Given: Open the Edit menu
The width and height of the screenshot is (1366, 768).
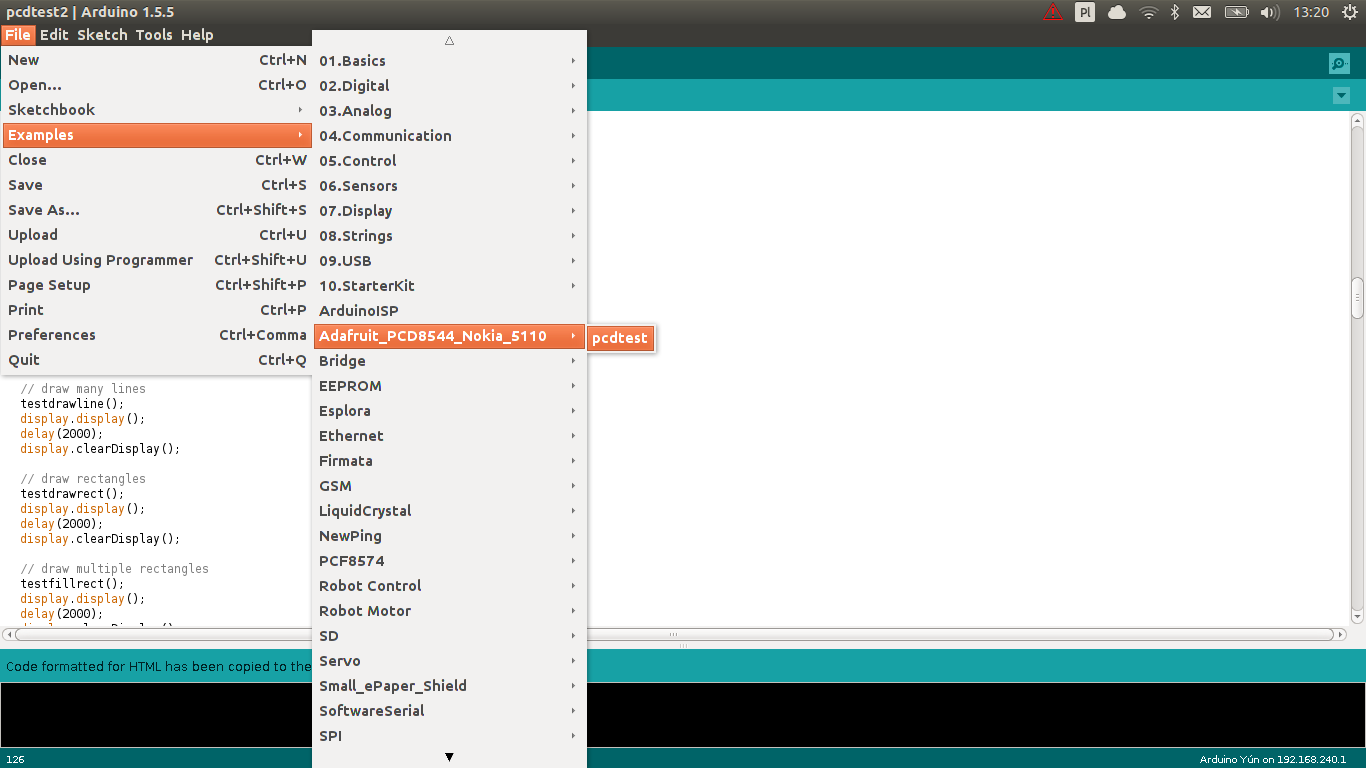Looking at the screenshot, I should (54, 34).
